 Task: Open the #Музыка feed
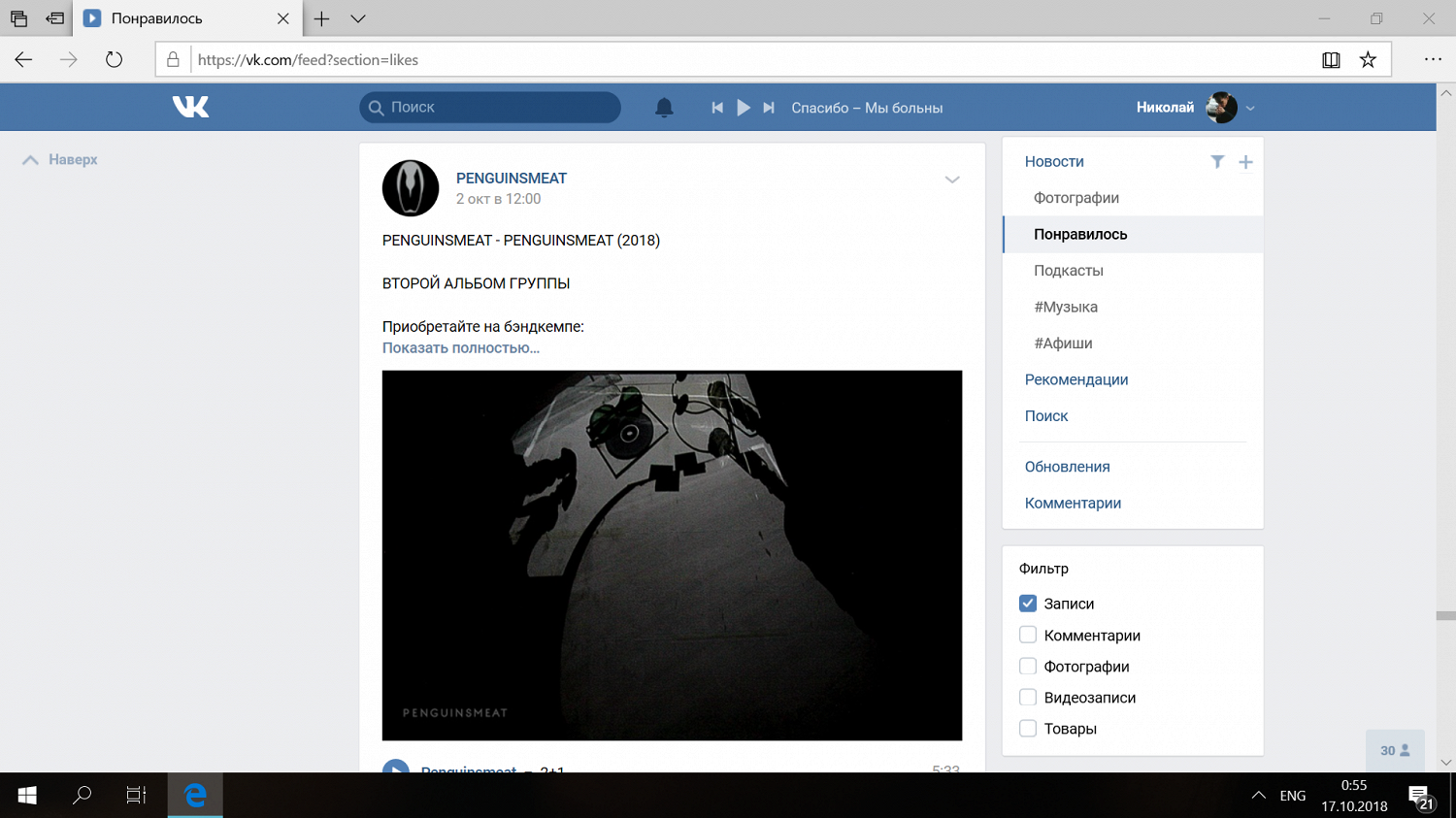(1066, 307)
